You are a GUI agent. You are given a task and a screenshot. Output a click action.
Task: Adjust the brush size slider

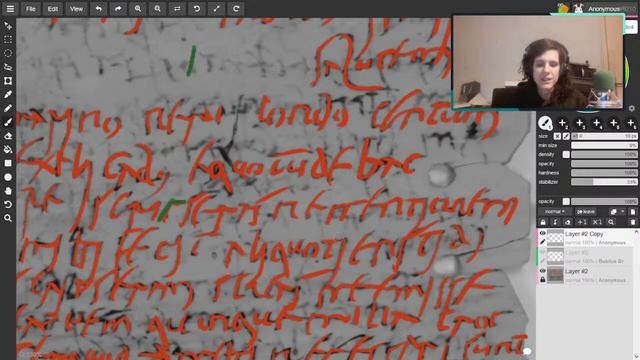(x=604, y=136)
